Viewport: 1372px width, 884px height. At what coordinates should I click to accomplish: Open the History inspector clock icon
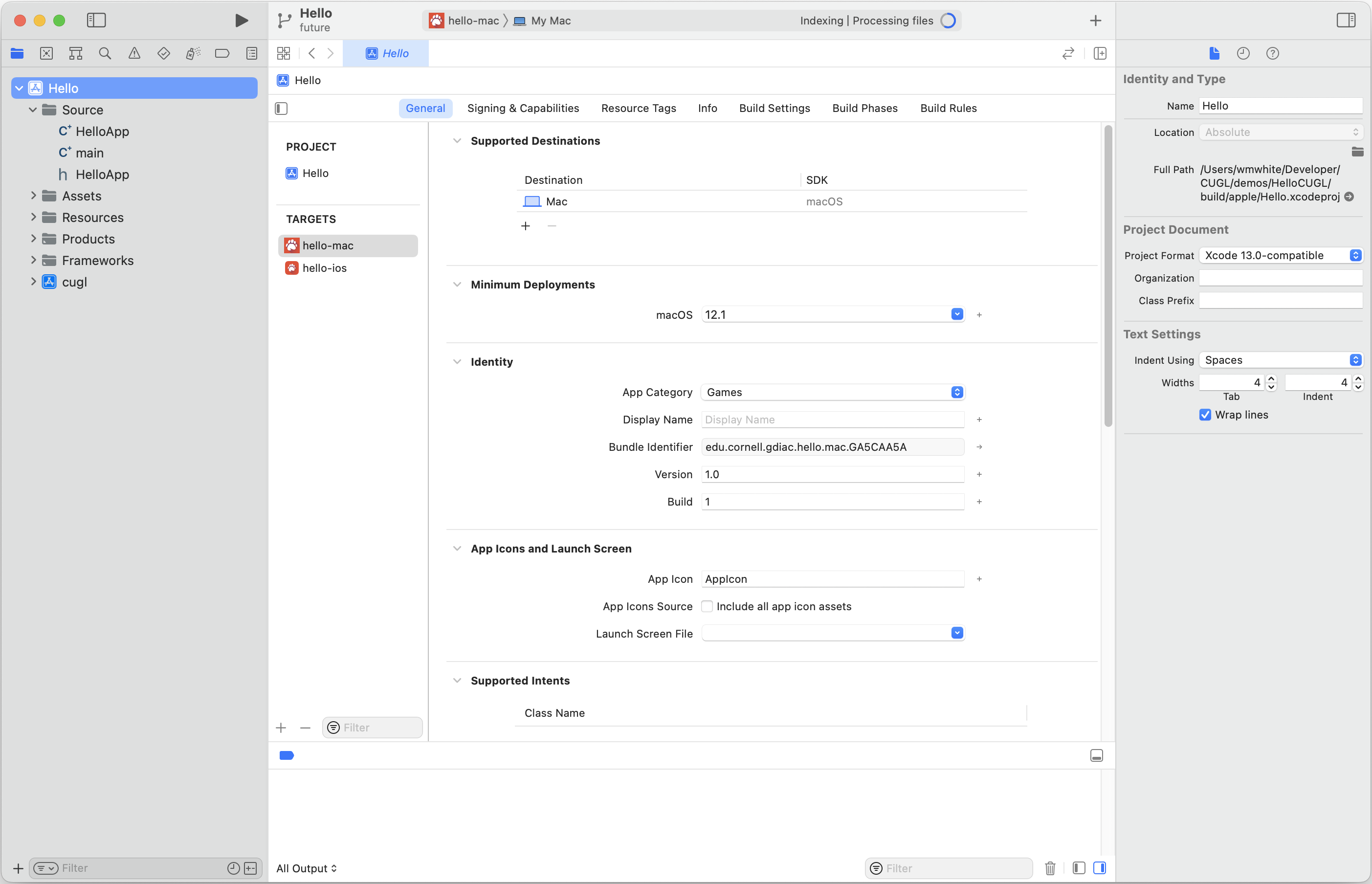1243,53
